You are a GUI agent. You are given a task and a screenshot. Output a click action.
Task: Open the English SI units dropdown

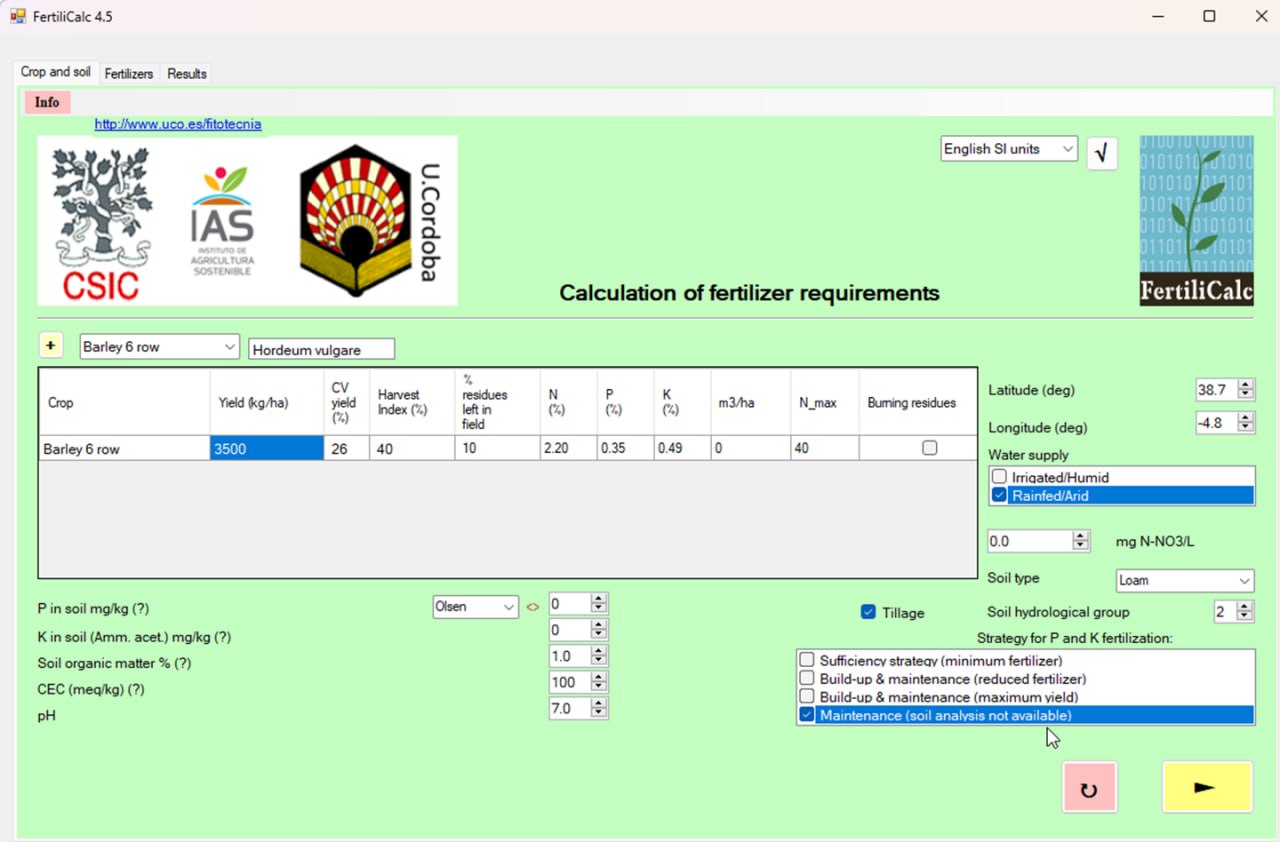tap(1009, 149)
